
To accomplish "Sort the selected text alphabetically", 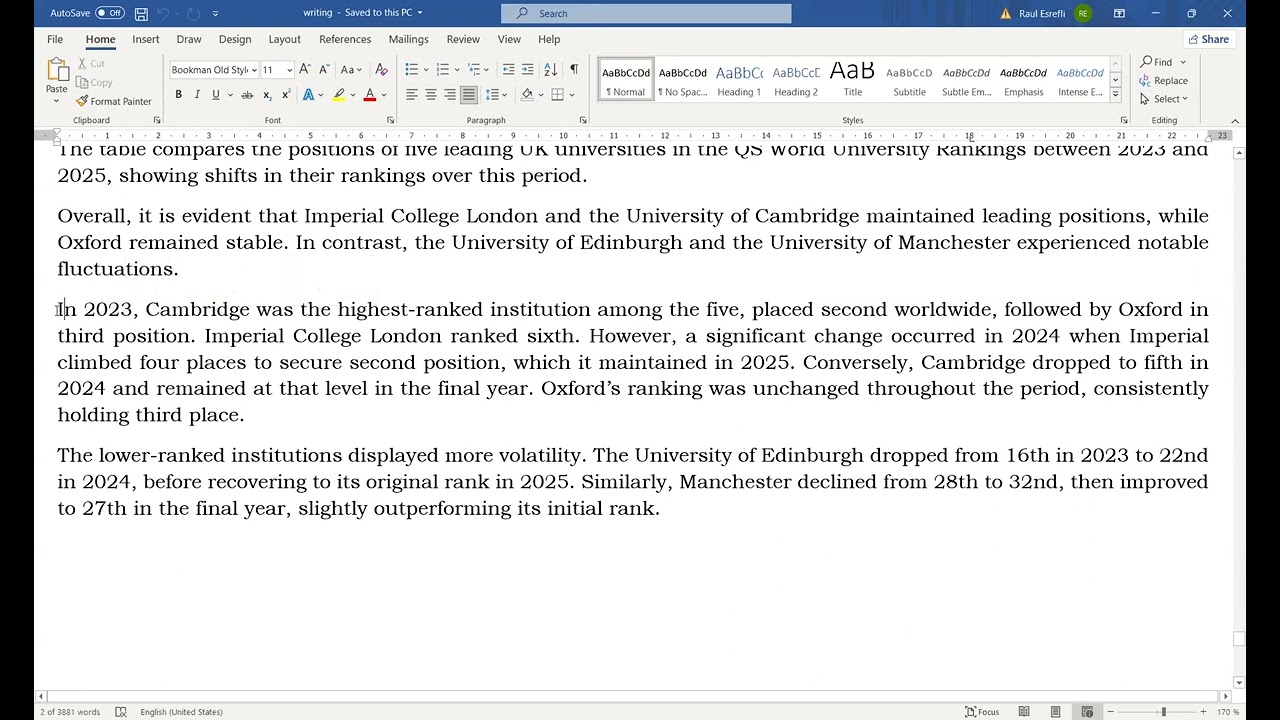I will [x=550, y=69].
